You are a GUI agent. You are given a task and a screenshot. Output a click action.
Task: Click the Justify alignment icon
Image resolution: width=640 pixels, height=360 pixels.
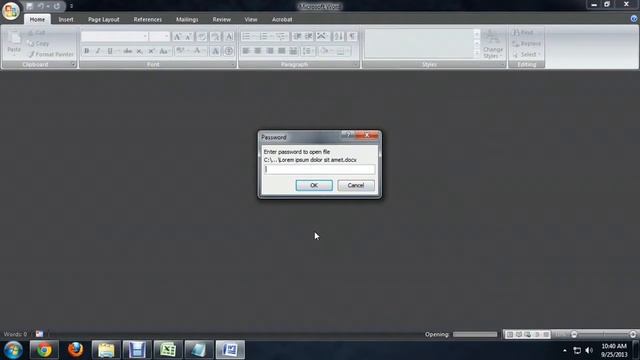pyautogui.click(x=282, y=51)
